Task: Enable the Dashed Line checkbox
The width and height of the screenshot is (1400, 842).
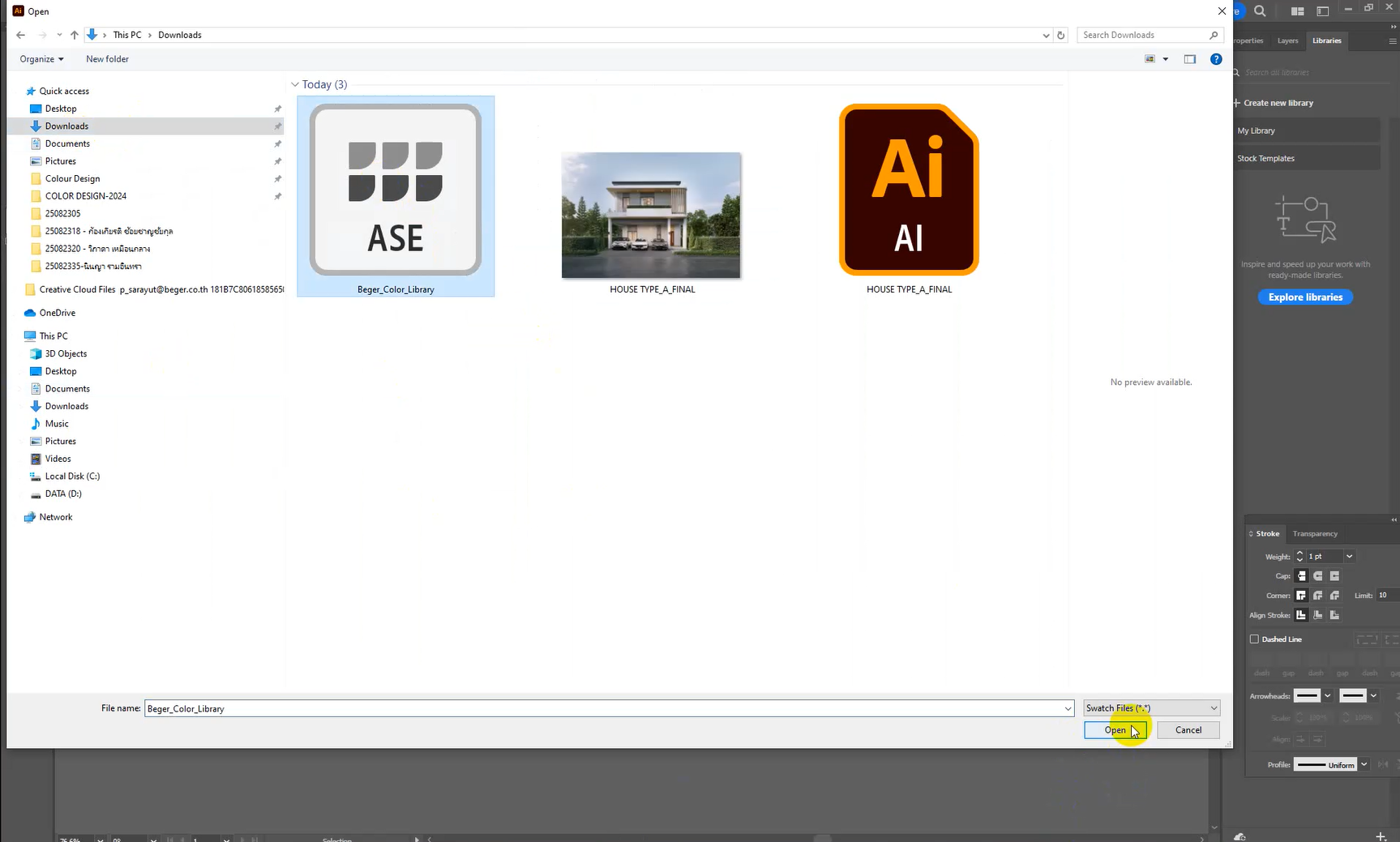Action: (1254, 639)
